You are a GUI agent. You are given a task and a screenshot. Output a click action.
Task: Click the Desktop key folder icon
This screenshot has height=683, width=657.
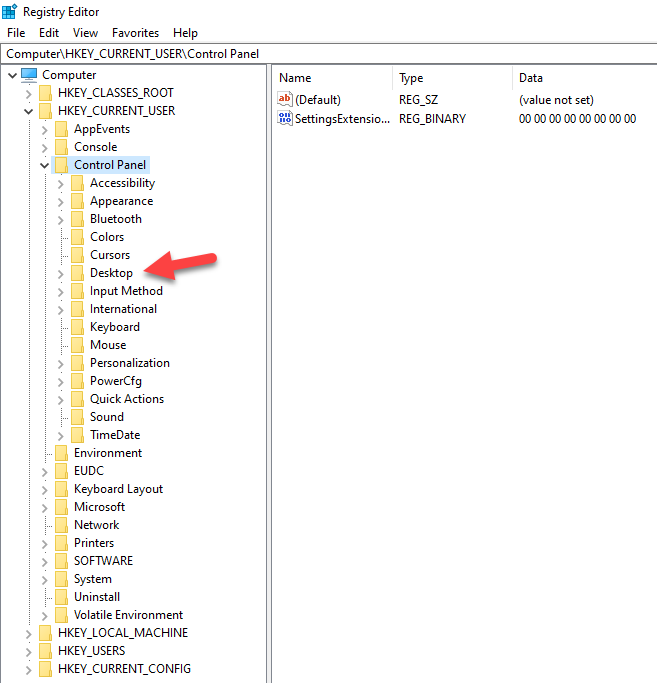tap(77, 273)
